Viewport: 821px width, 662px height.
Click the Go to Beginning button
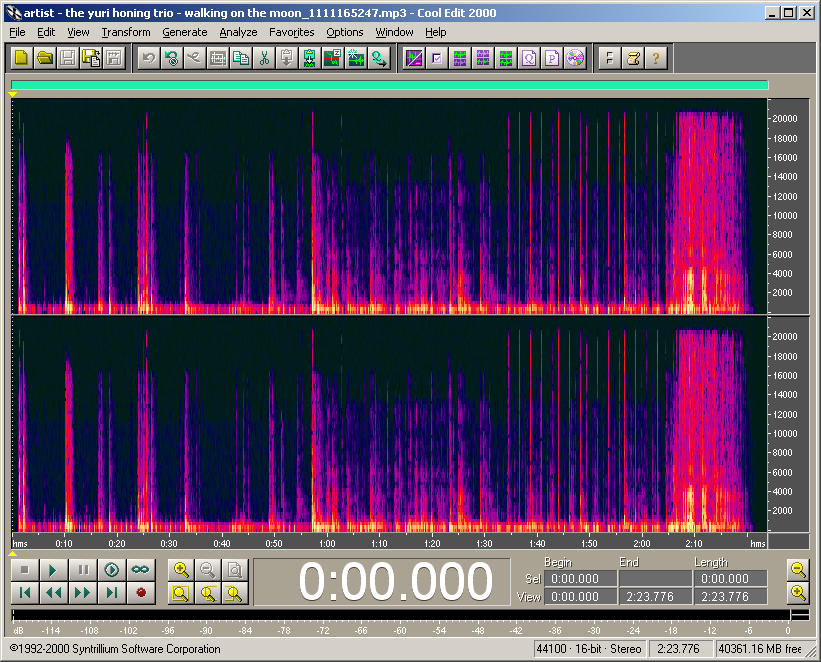[x=25, y=592]
